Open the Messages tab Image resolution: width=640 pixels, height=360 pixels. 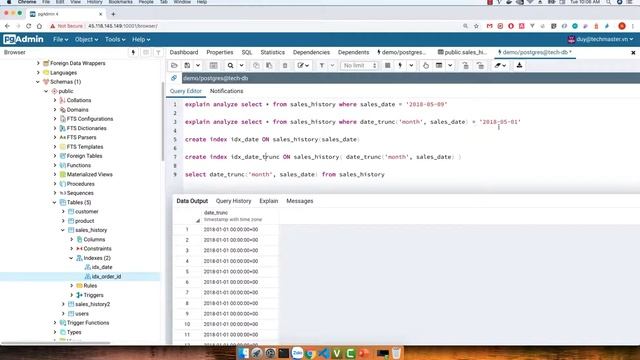click(x=300, y=201)
